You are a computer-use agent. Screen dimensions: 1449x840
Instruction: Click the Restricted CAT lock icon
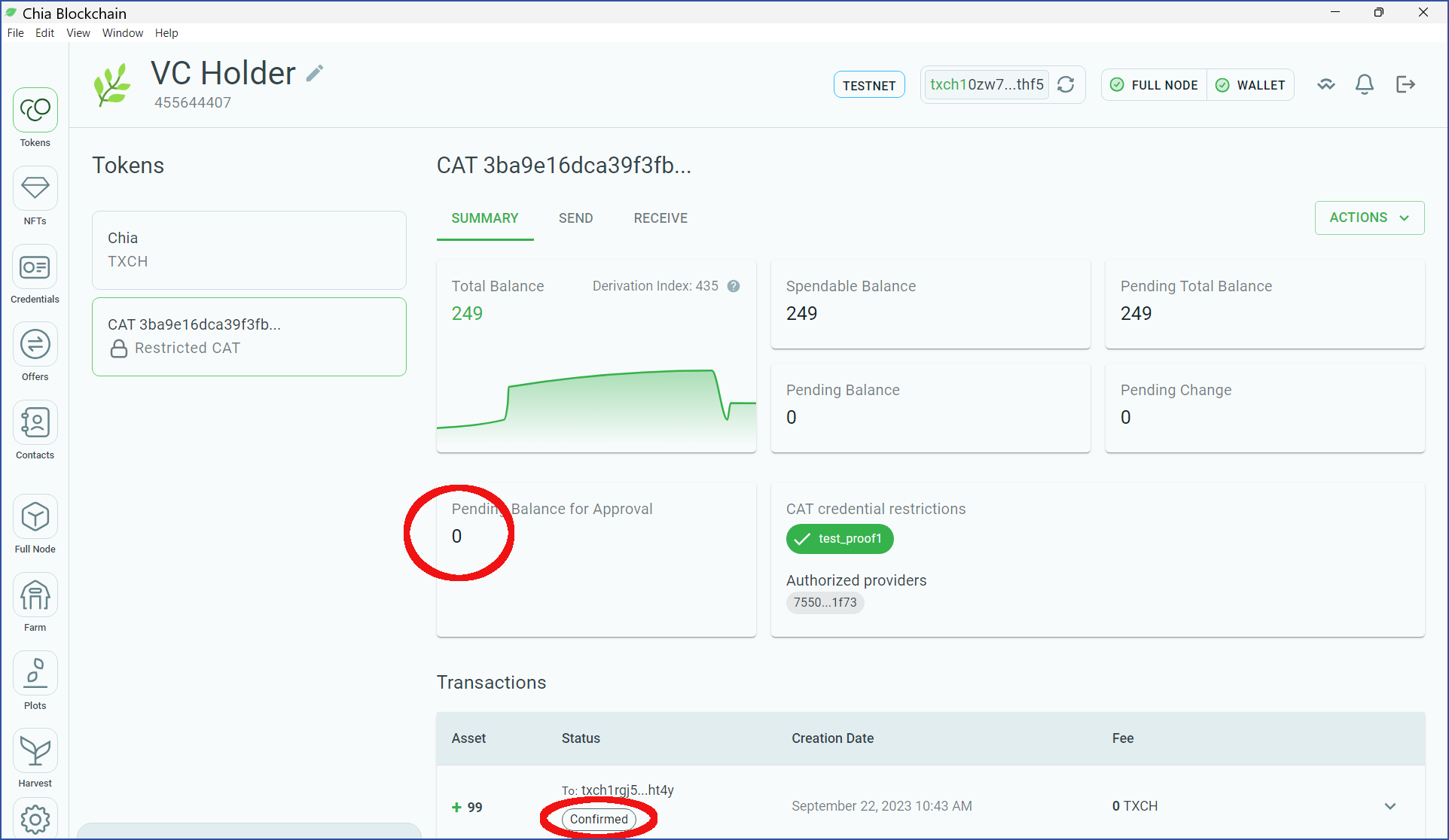click(x=119, y=348)
